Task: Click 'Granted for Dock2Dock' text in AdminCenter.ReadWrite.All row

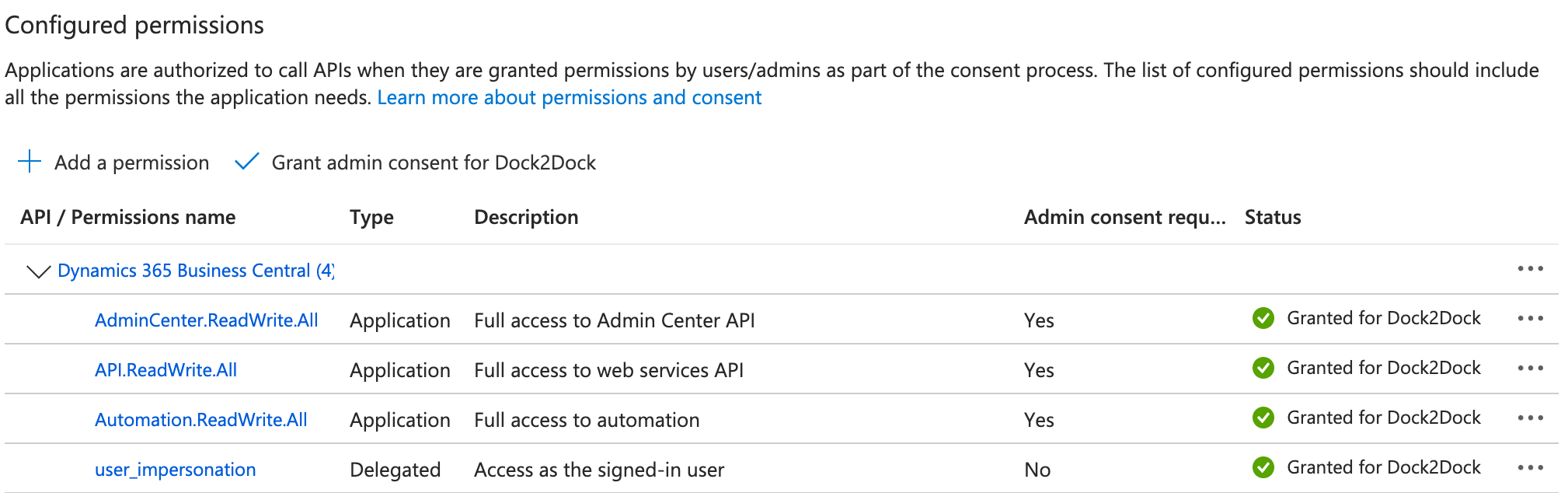Action: (1384, 318)
